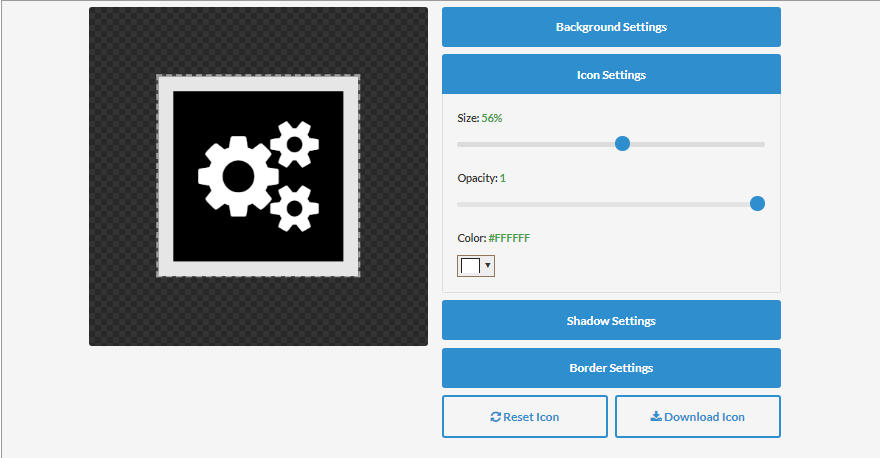Screen dimensions: 880x458
Task: Open the Border Settings section
Action: point(611,368)
